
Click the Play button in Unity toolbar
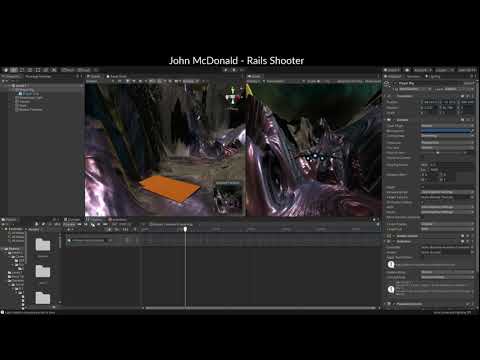click(226, 70)
